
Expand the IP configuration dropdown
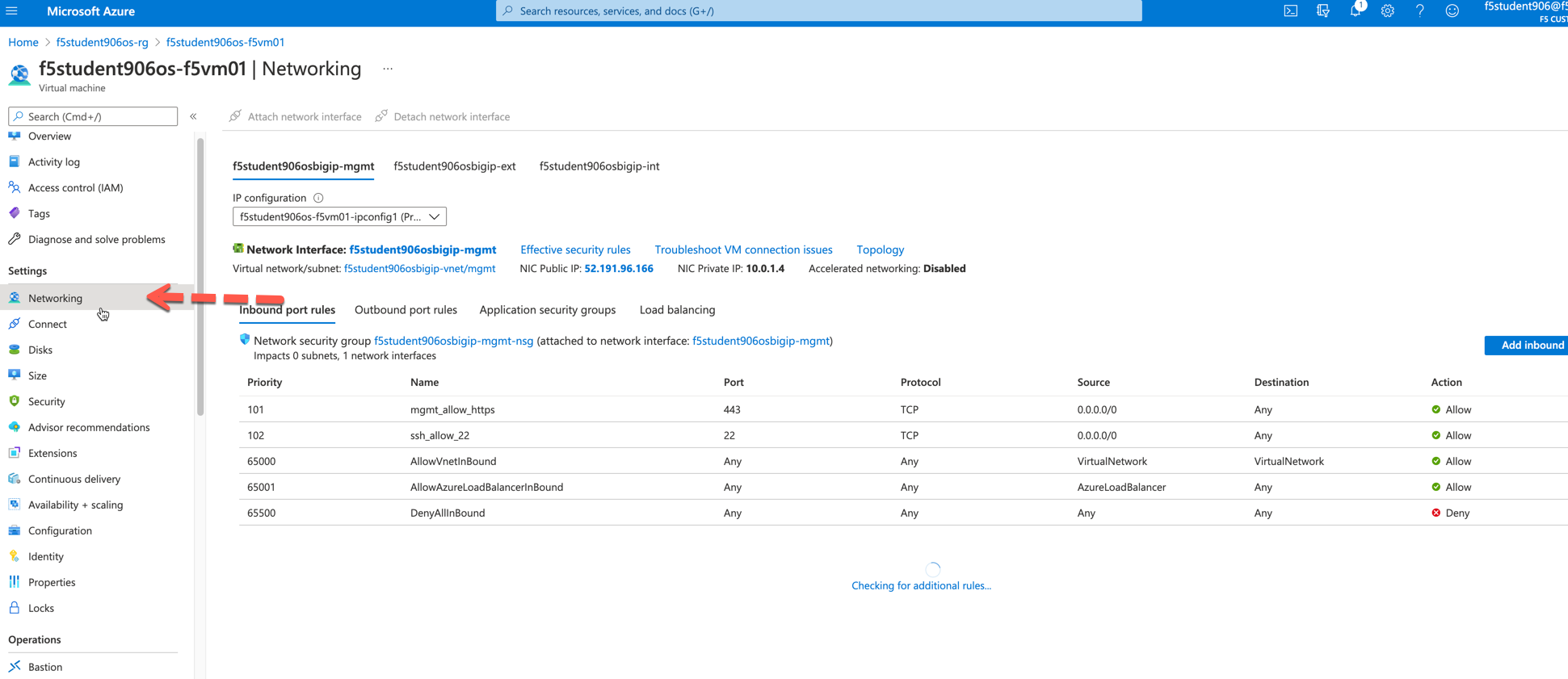pos(339,216)
